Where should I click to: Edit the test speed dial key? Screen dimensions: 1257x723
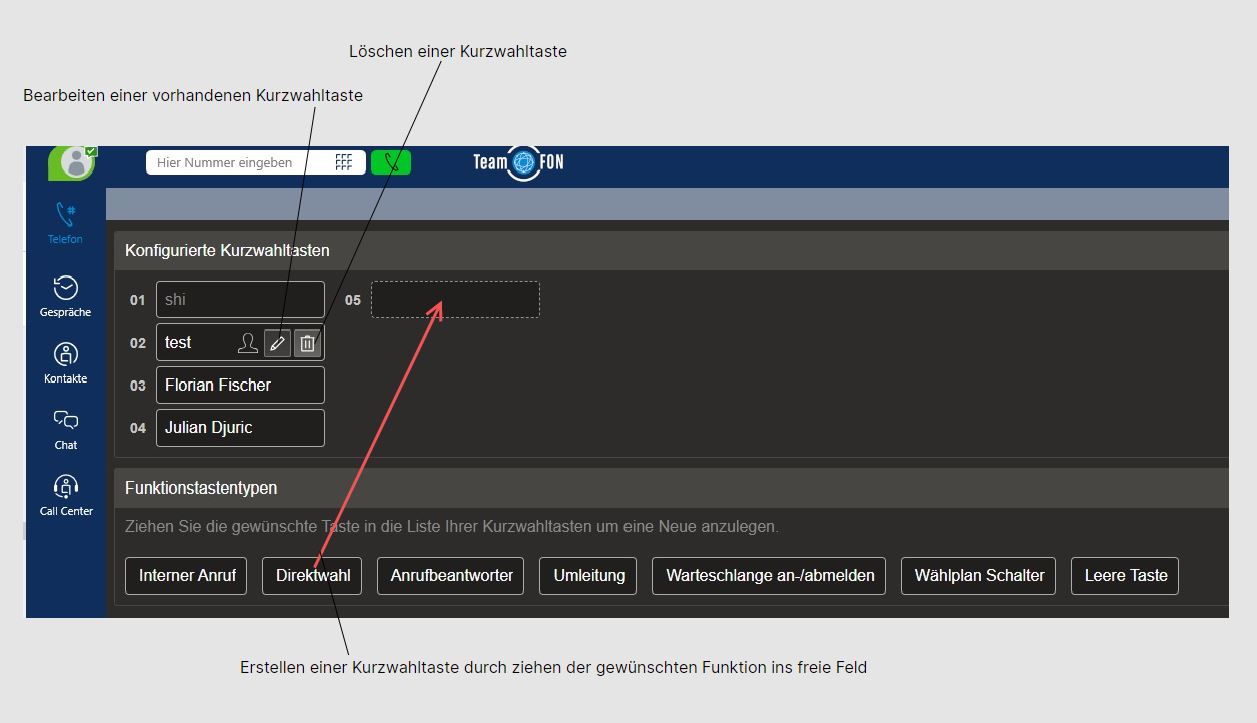point(278,343)
